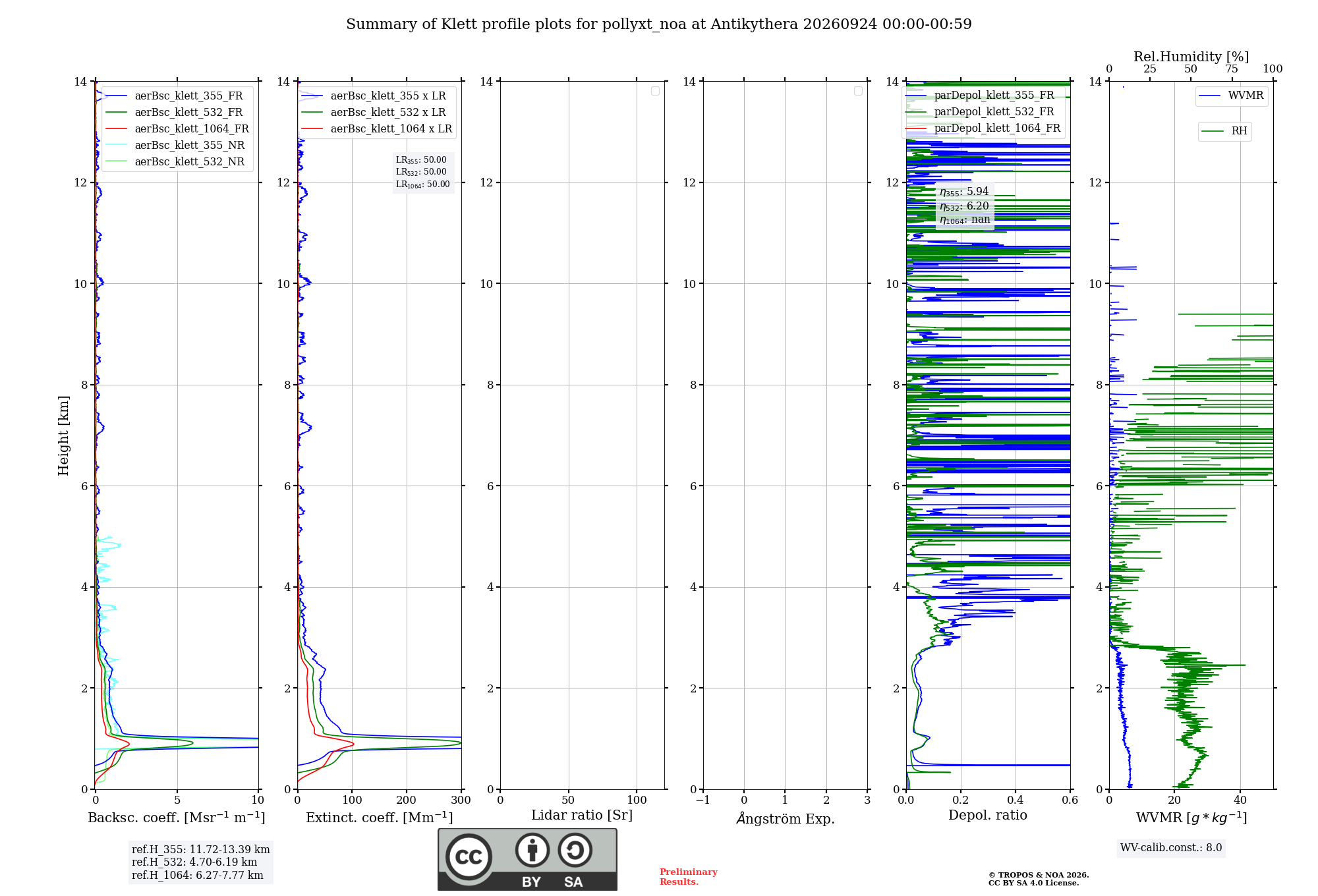Click the WVMR [g*kg⁻¹] axis label

point(1191,818)
